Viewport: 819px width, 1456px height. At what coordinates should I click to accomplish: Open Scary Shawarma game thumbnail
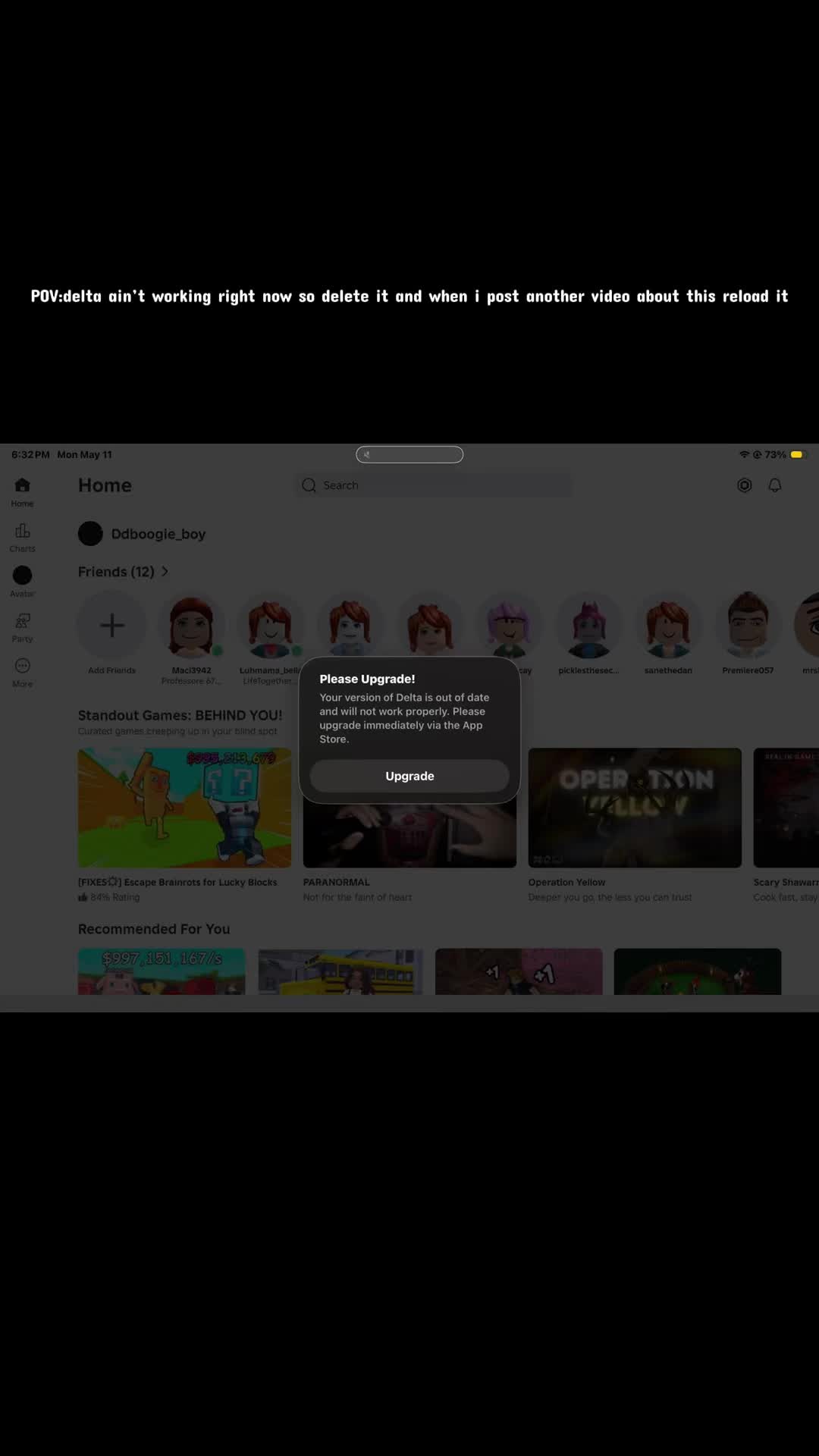tap(786, 808)
